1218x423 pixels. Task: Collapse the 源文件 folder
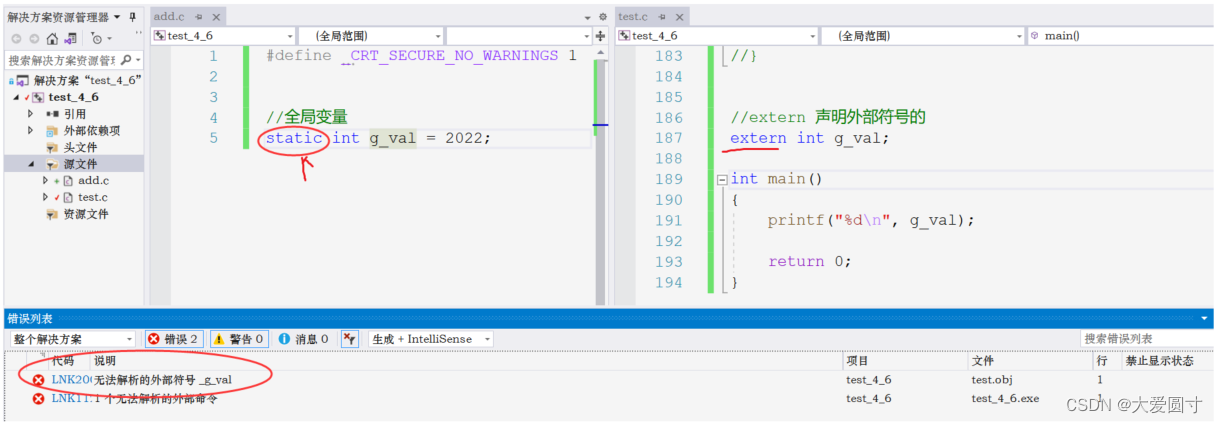(x=31, y=164)
